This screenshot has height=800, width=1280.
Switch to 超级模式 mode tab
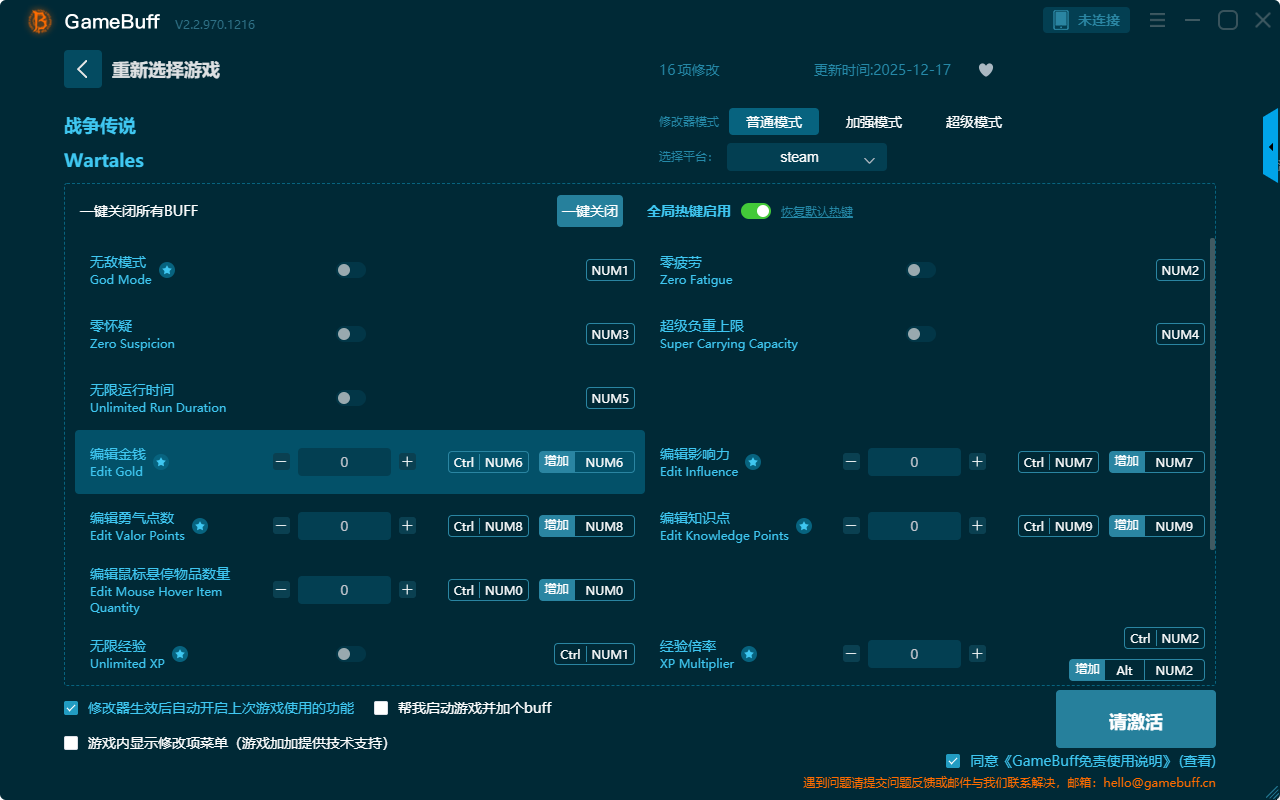point(973,122)
